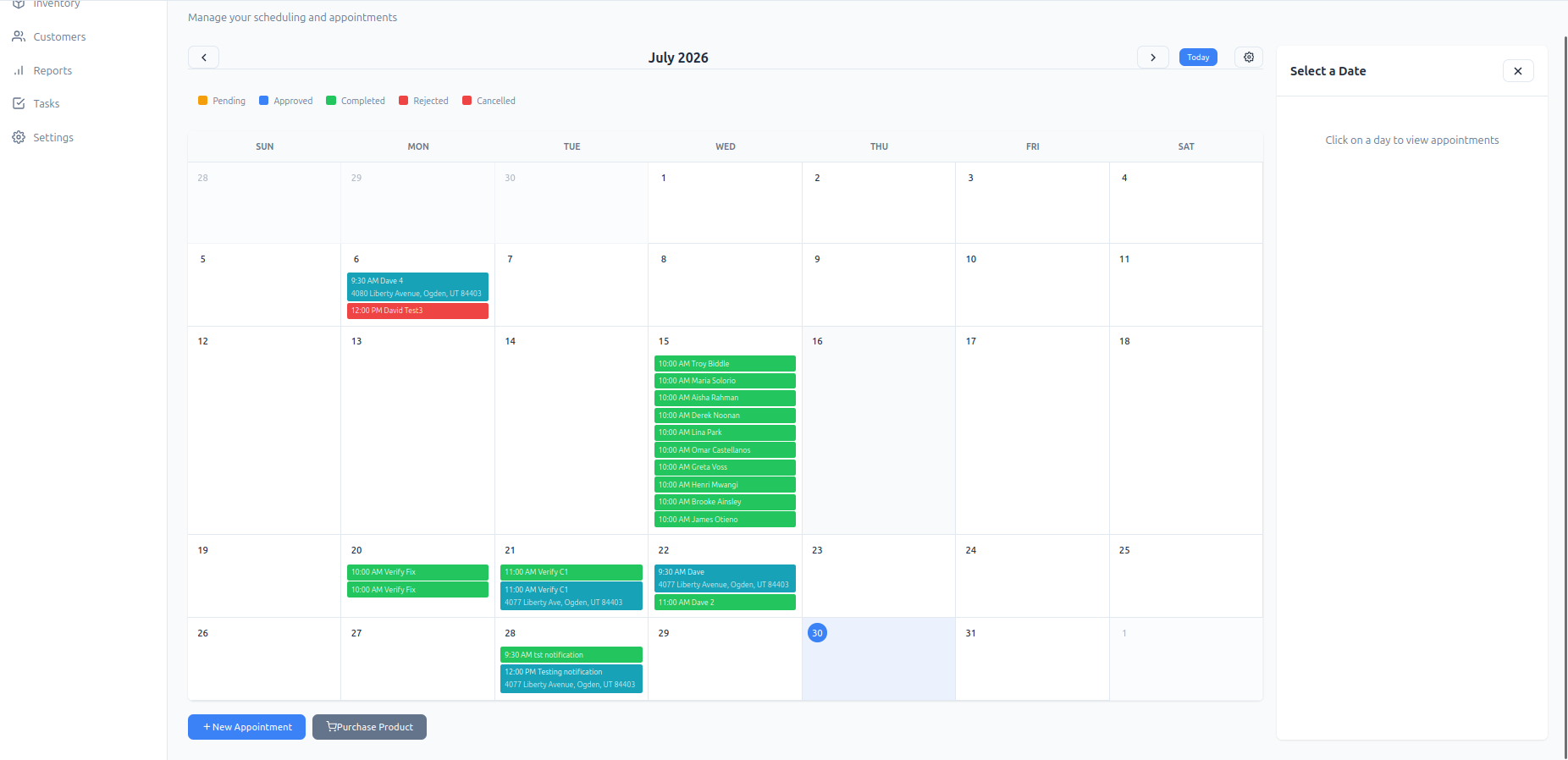Select greyed-out June 28 day
Image resolution: width=1568 pixels, height=760 pixels.
point(264,202)
